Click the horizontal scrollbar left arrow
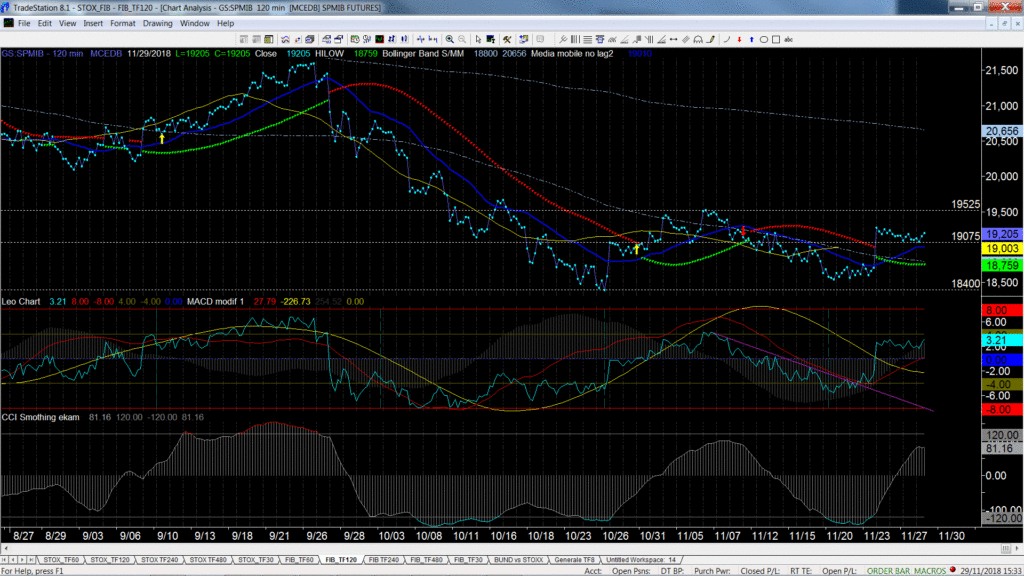1024x576 pixels. tap(5, 549)
